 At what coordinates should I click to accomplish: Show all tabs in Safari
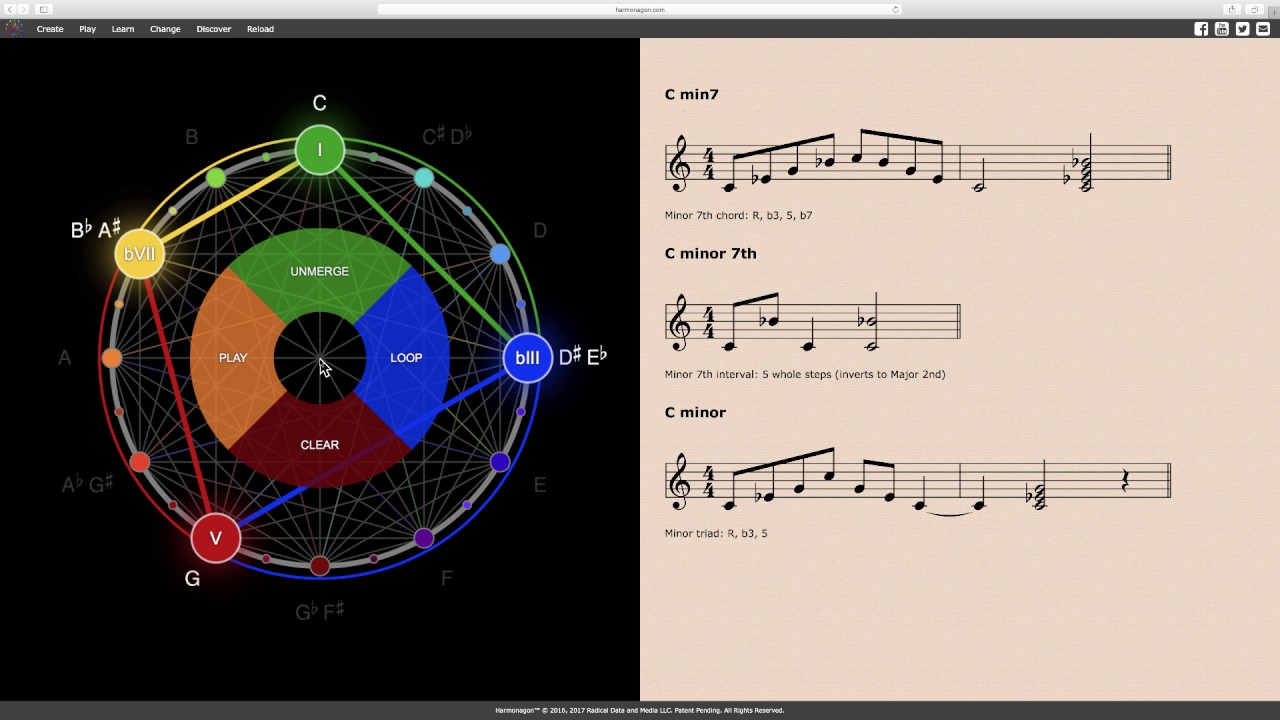pos(1255,9)
